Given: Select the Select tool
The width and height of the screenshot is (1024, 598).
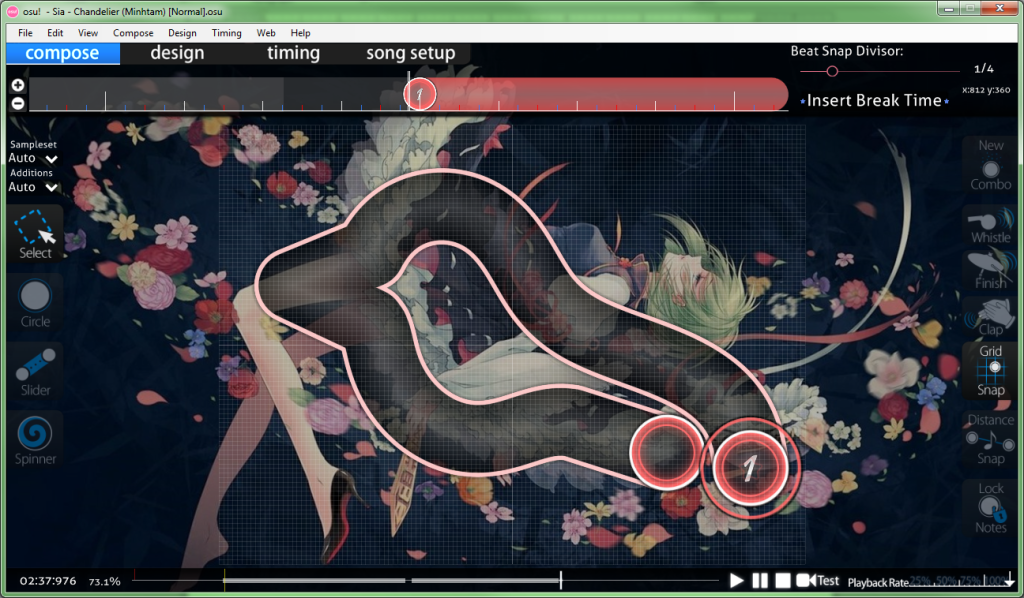Looking at the screenshot, I should pos(35,235).
